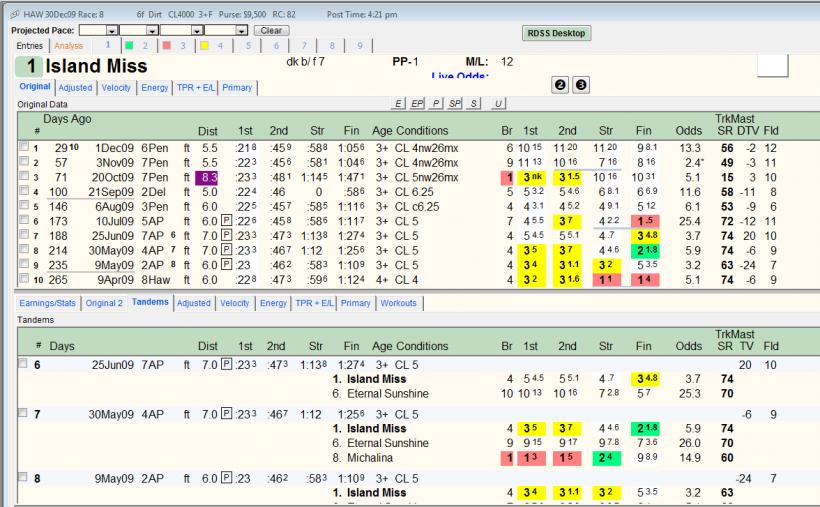Screen dimensions: 820x507
Task: Click the circled 2 black icon
Action: click(x=560, y=85)
